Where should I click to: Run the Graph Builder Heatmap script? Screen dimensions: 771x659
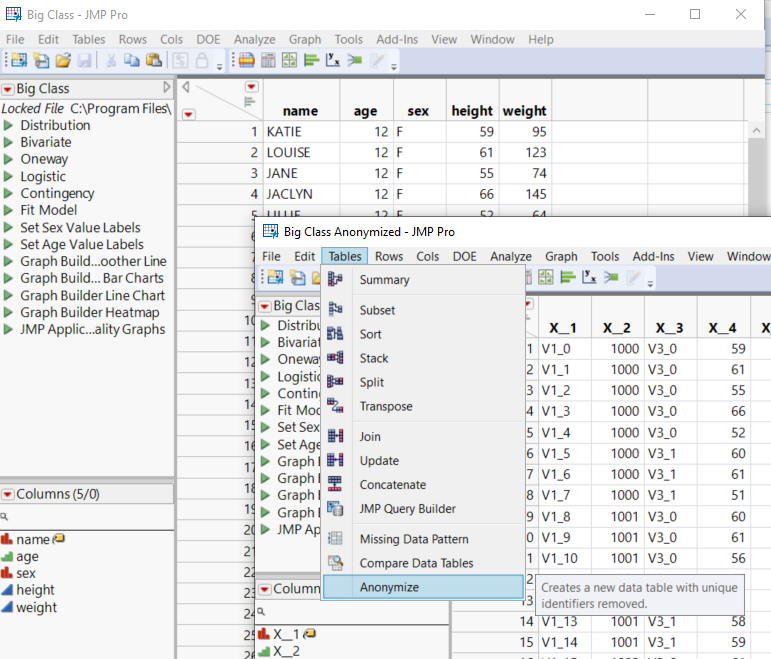pyautogui.click(x=9, y=312)
